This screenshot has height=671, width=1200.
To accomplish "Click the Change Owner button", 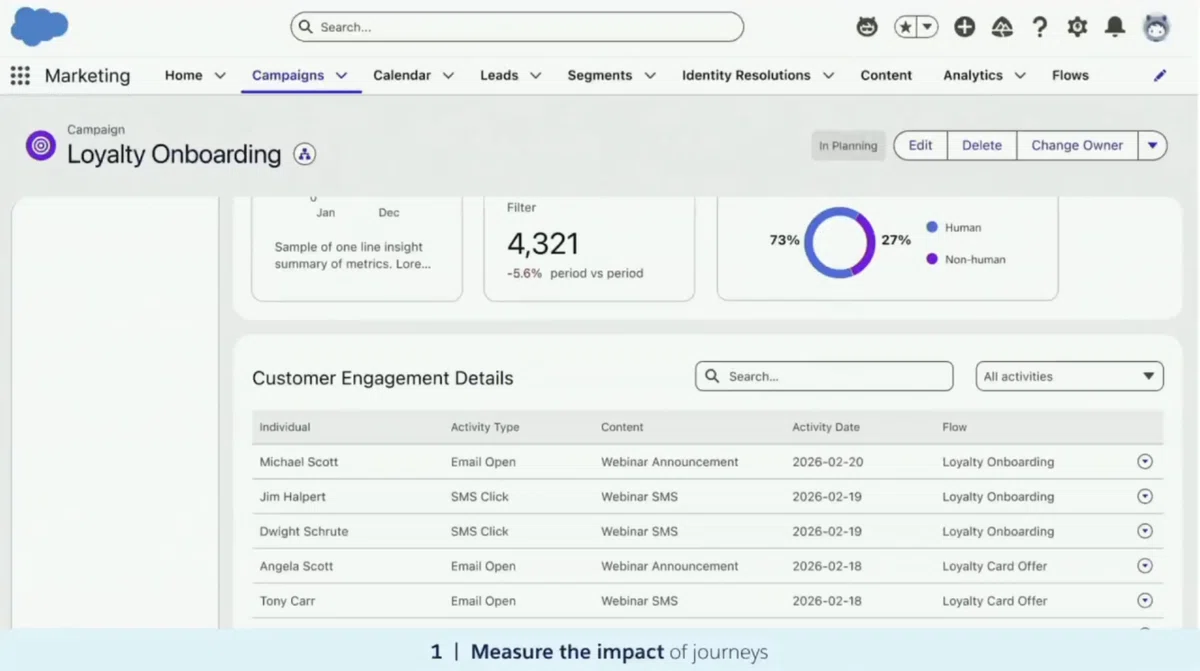I will coord(1077,145).
